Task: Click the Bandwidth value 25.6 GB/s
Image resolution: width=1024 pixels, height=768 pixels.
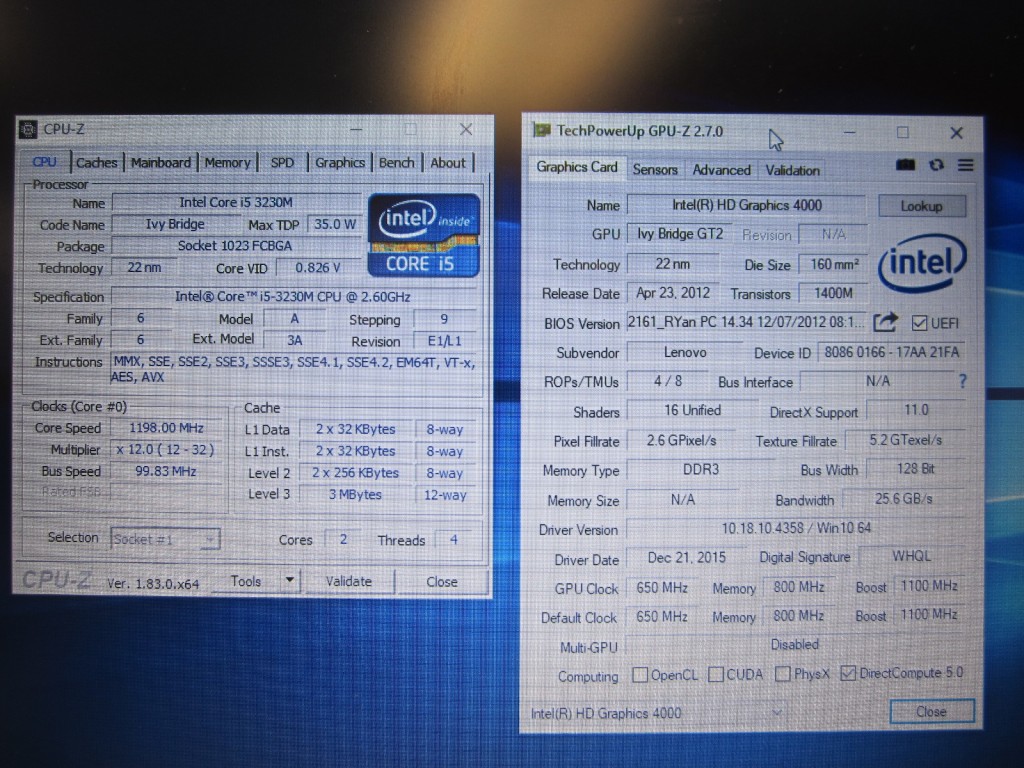Action: point(904,499)
